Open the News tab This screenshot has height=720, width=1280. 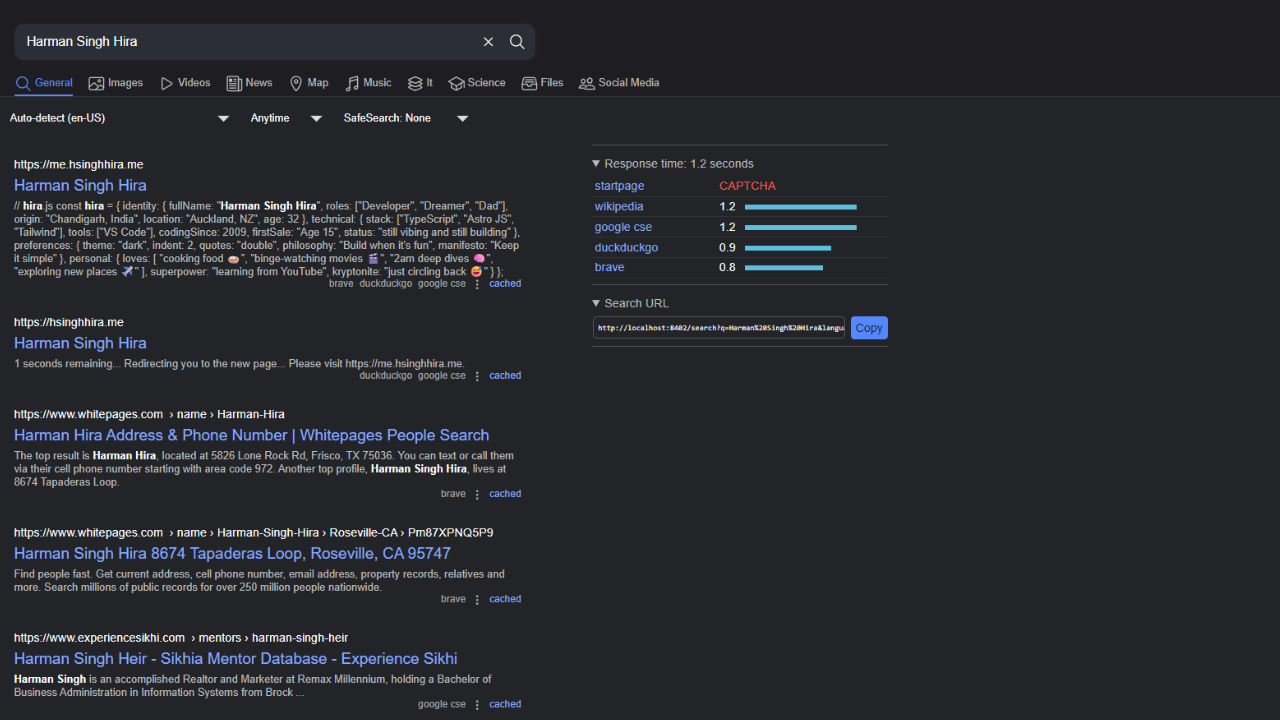249,83
